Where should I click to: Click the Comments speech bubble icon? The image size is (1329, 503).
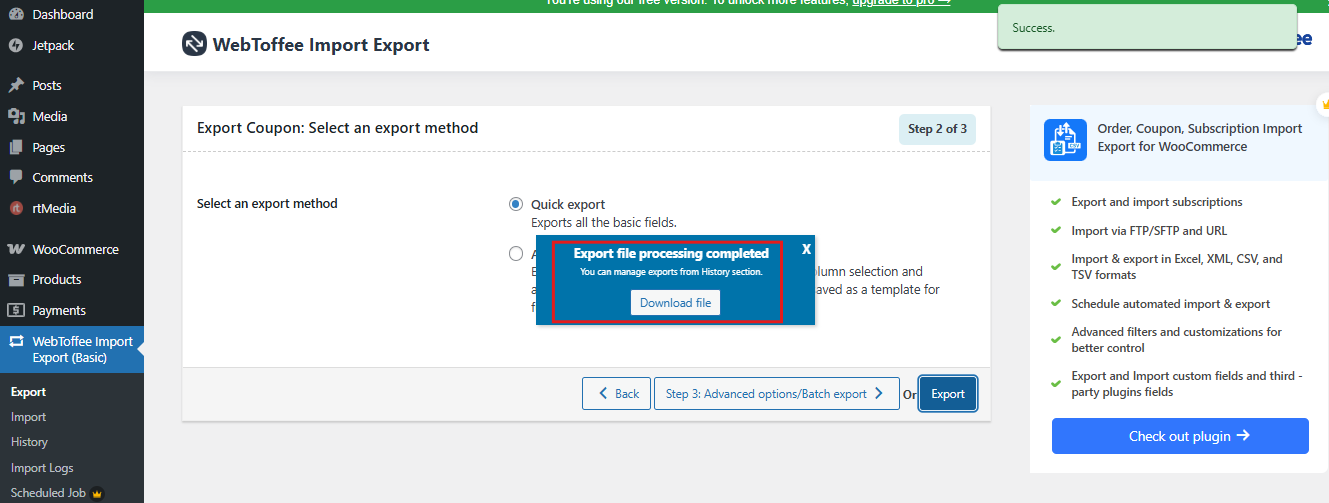(16, 177)
